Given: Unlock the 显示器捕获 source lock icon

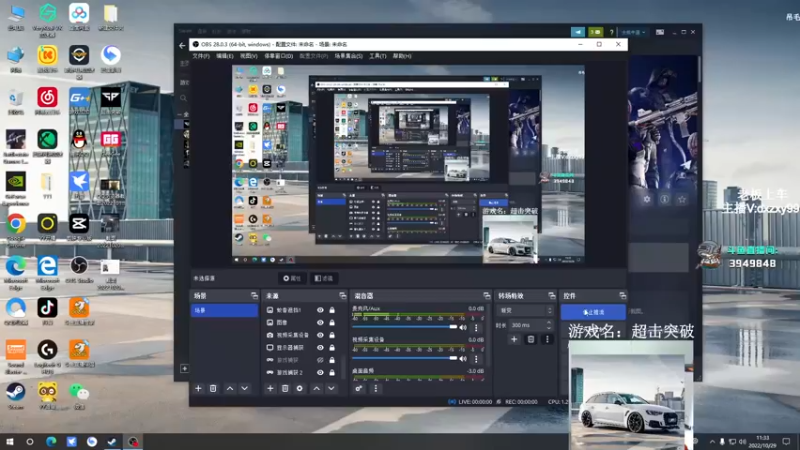Looking at the screenshot, I should click(332, 347).
